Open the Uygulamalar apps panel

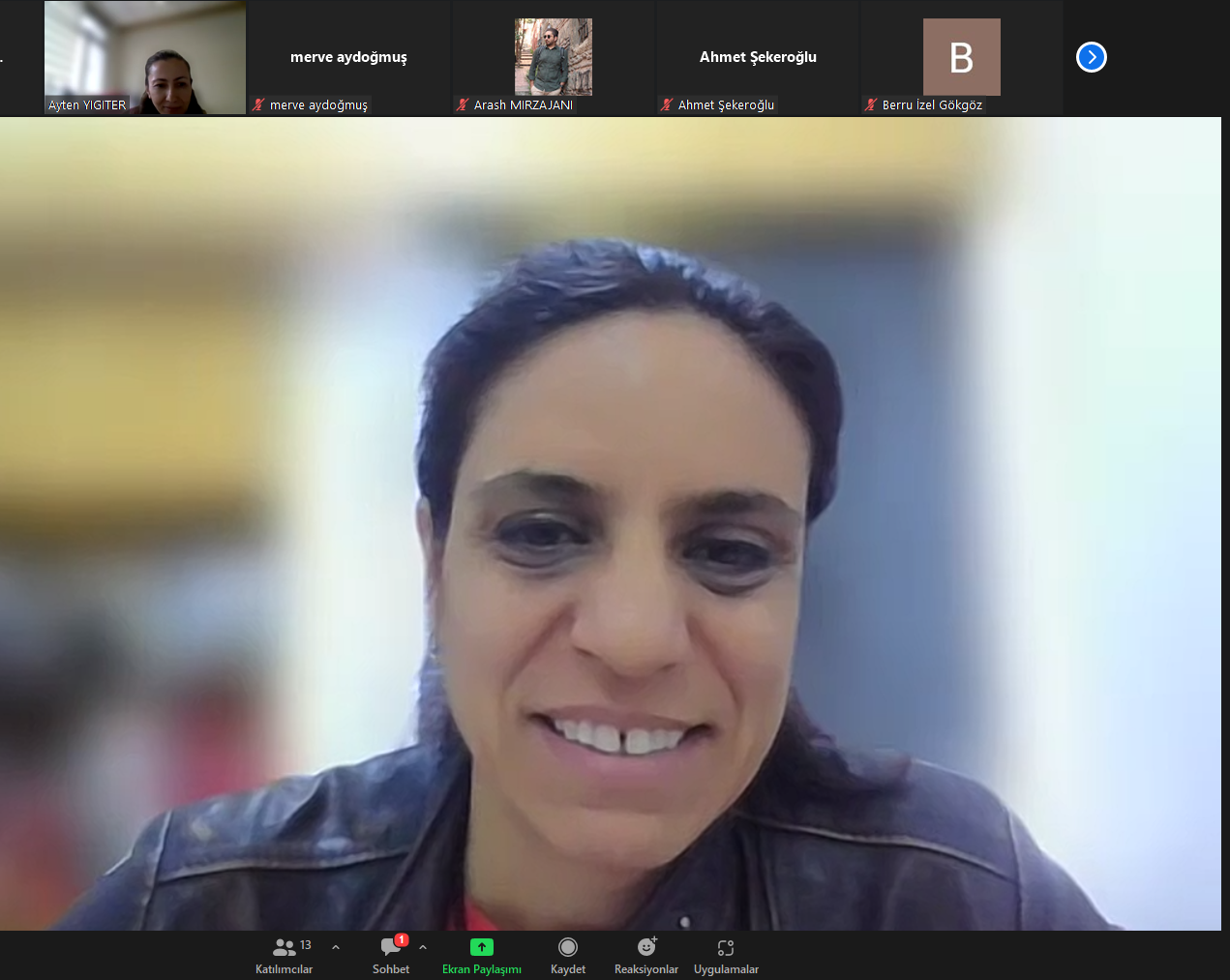726,956
